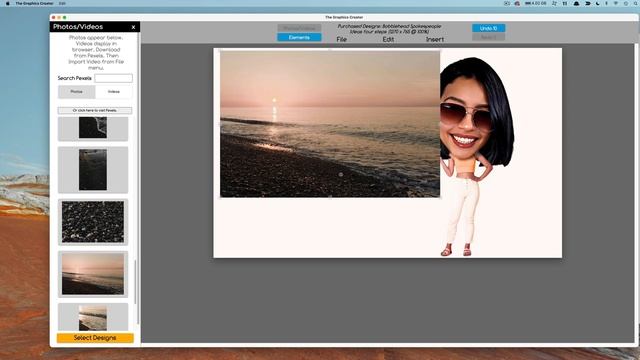Select the tall dark portrait photo thumbnail
640x360 pixels.
93,170
